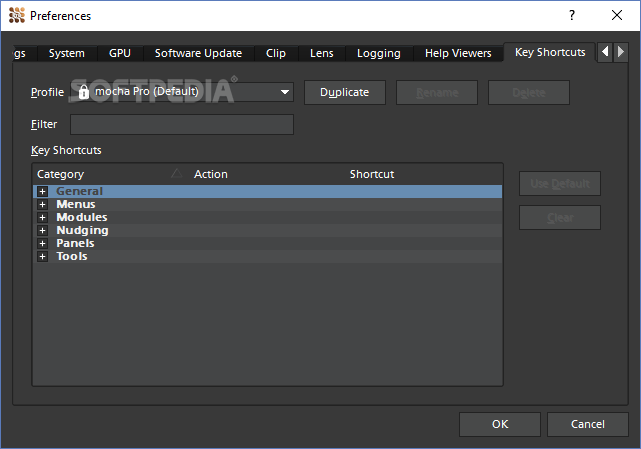641x449 pixels.
Task: Expand the Nudging category
Action: tap(42, 231)
